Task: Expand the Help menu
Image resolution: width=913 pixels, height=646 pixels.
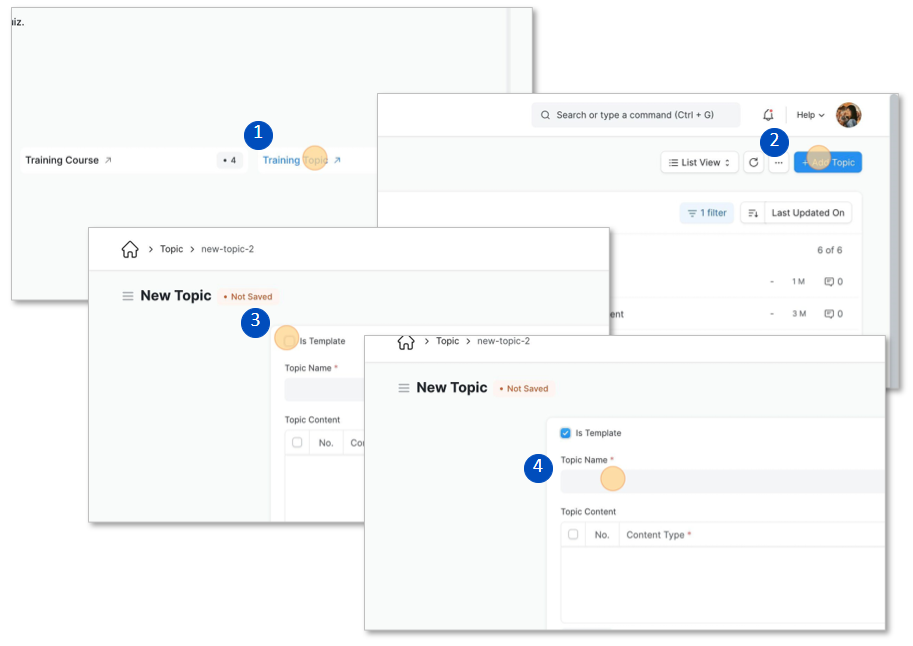Action: (x=810, y=115)
